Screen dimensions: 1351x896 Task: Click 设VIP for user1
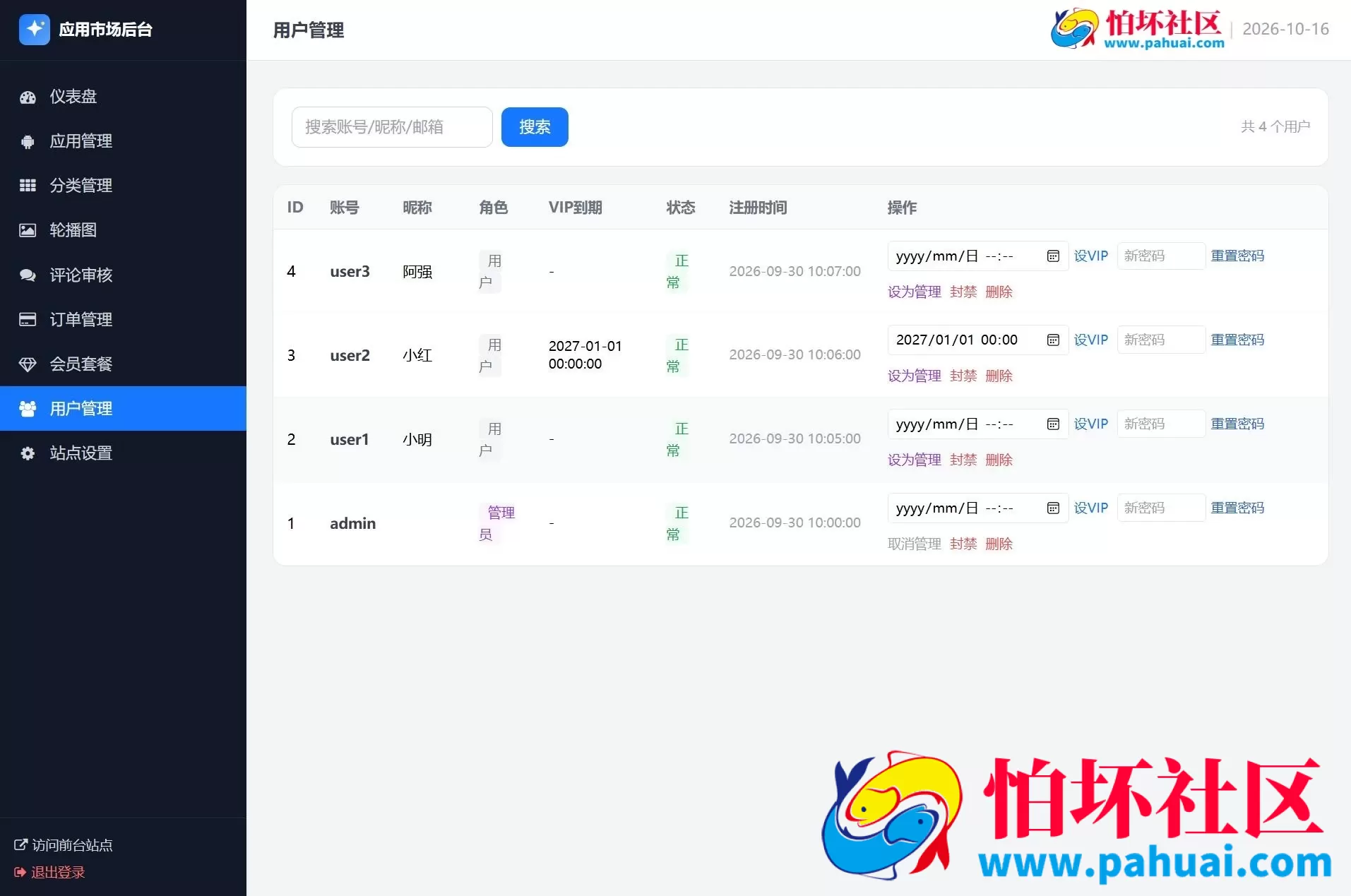coord(1091,424)
